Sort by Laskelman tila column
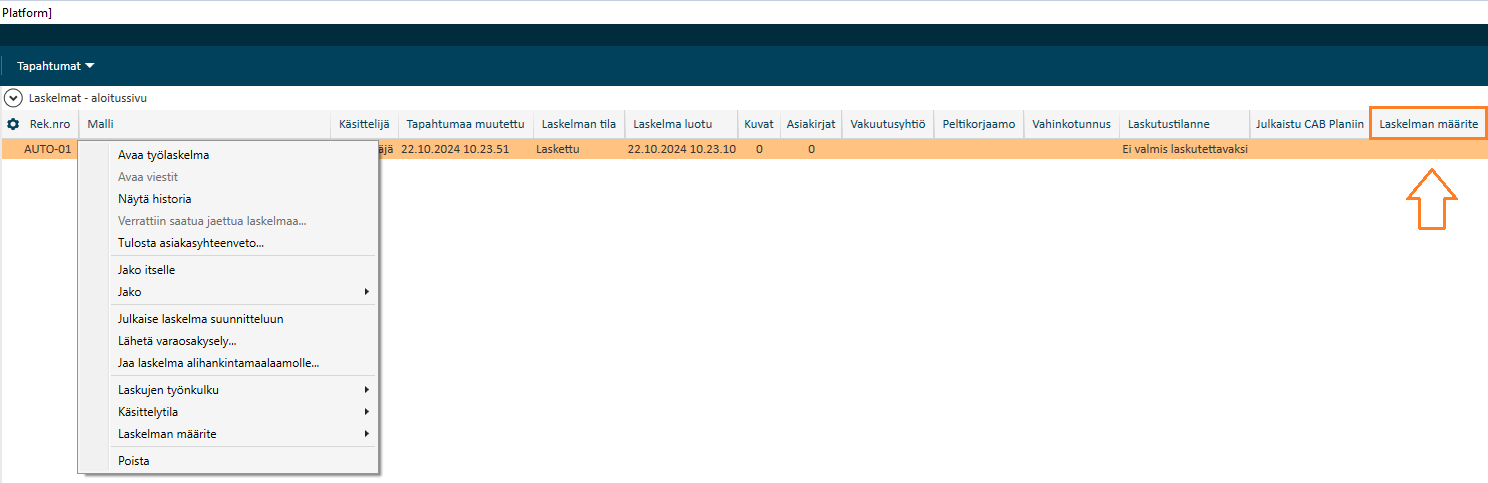The width and height of the screenshot is (1488, 483). (x=579, y=125)
